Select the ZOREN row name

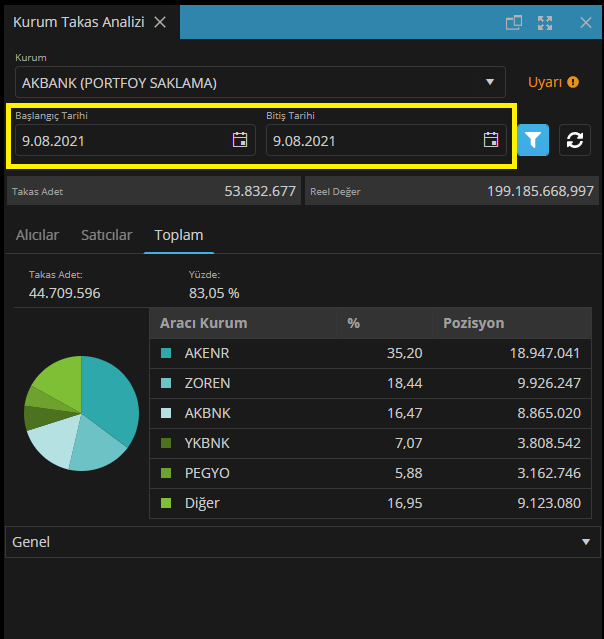[207, 383]
